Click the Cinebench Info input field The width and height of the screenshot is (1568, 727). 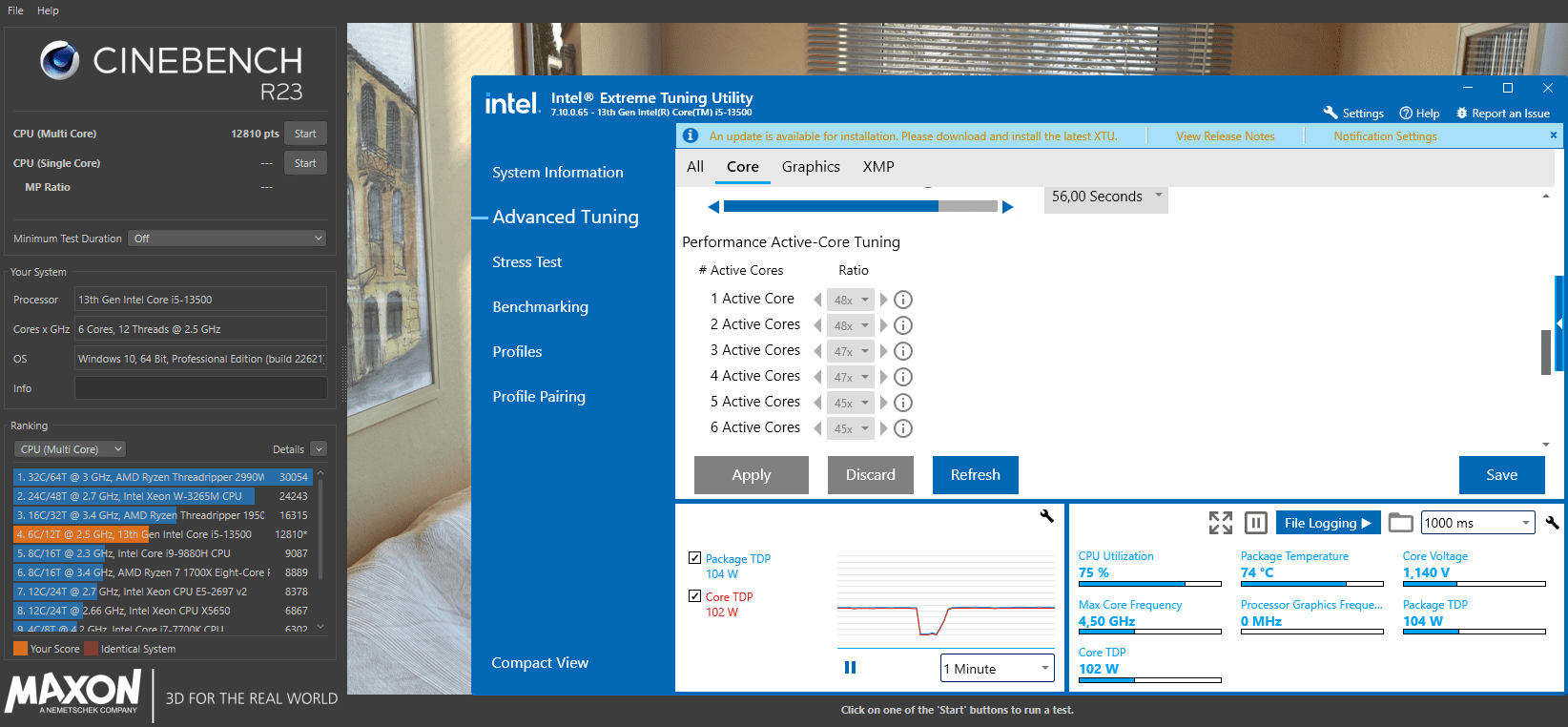click(201, 388)
